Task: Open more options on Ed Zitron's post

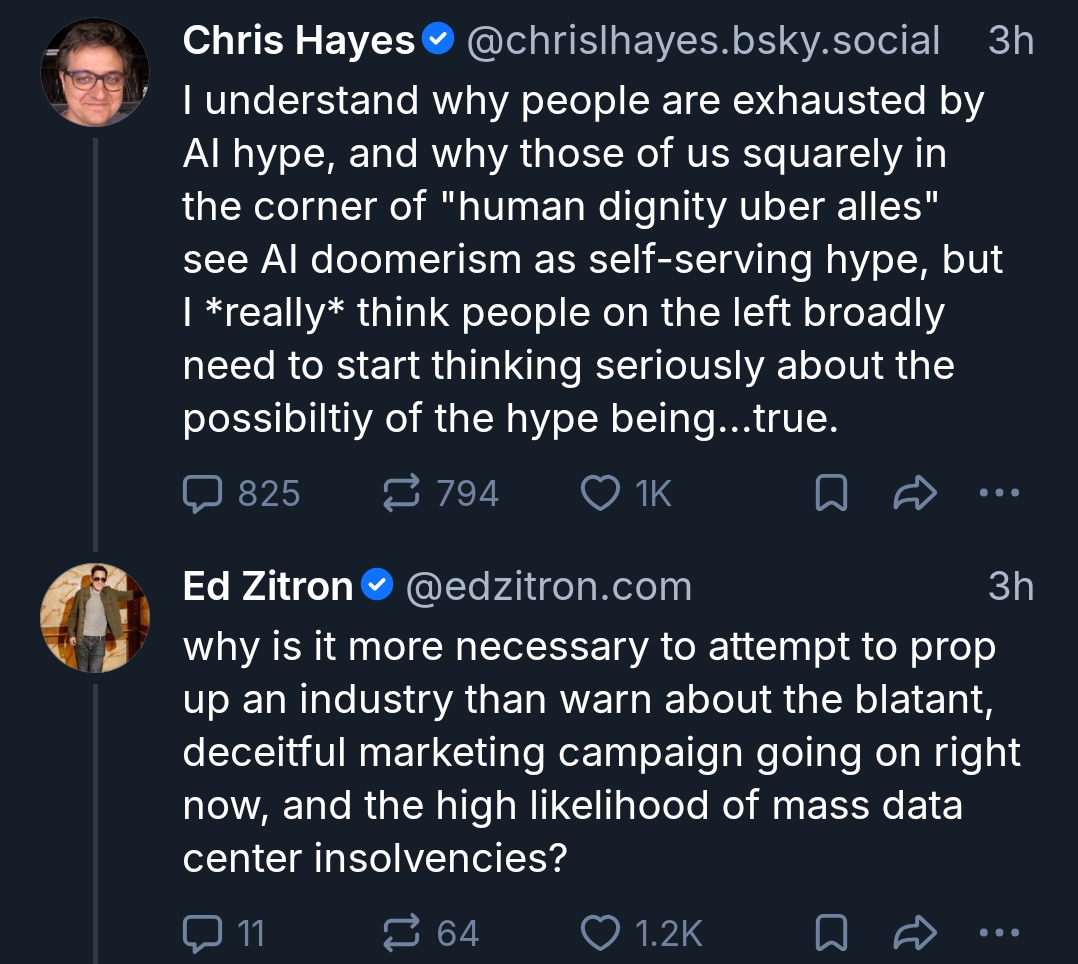Action: [x=998, y=933]
